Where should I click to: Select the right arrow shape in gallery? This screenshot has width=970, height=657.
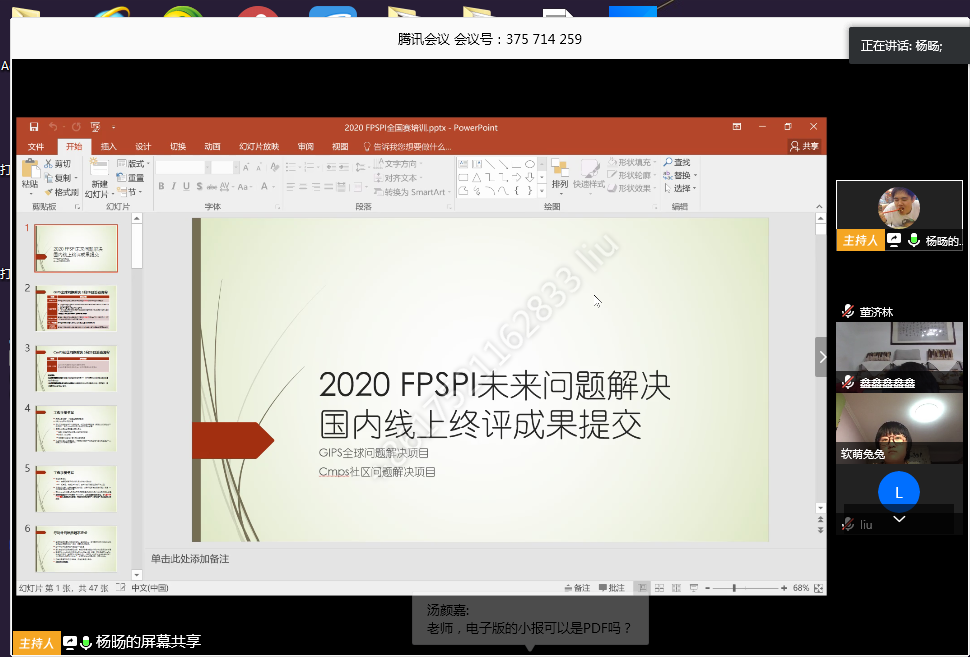[x=517, y=178]
